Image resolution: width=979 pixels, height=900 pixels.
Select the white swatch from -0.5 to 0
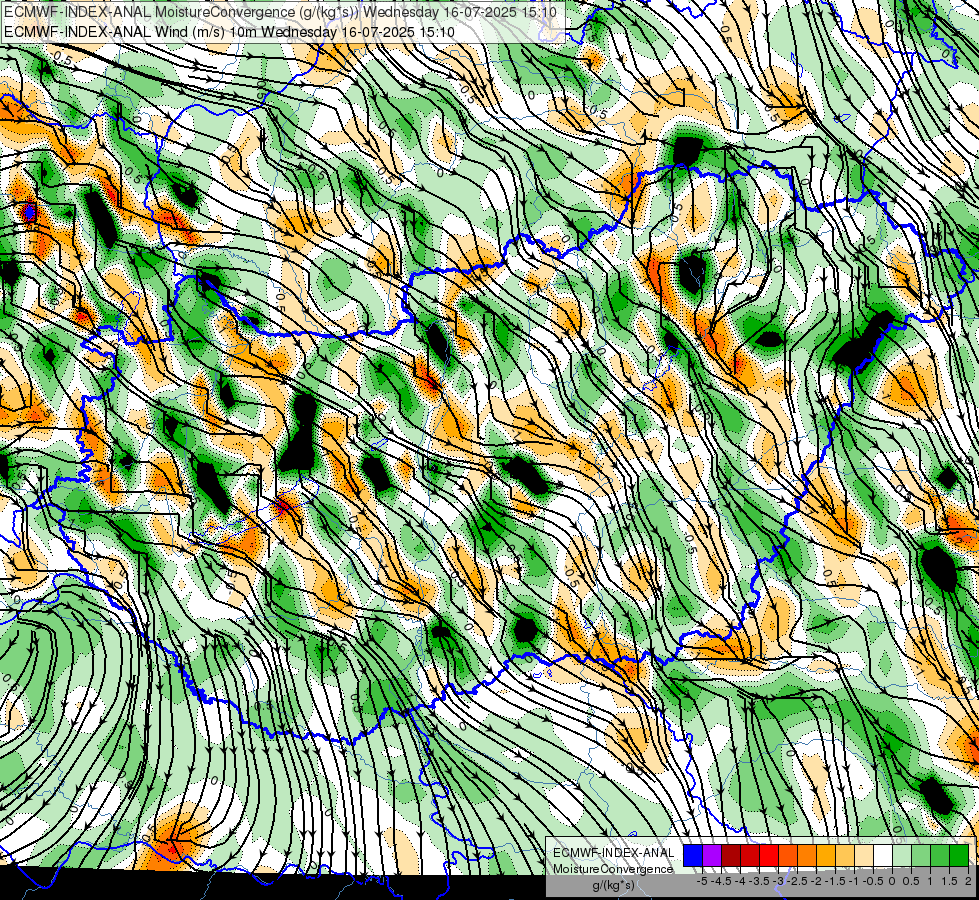pos(883,856)
